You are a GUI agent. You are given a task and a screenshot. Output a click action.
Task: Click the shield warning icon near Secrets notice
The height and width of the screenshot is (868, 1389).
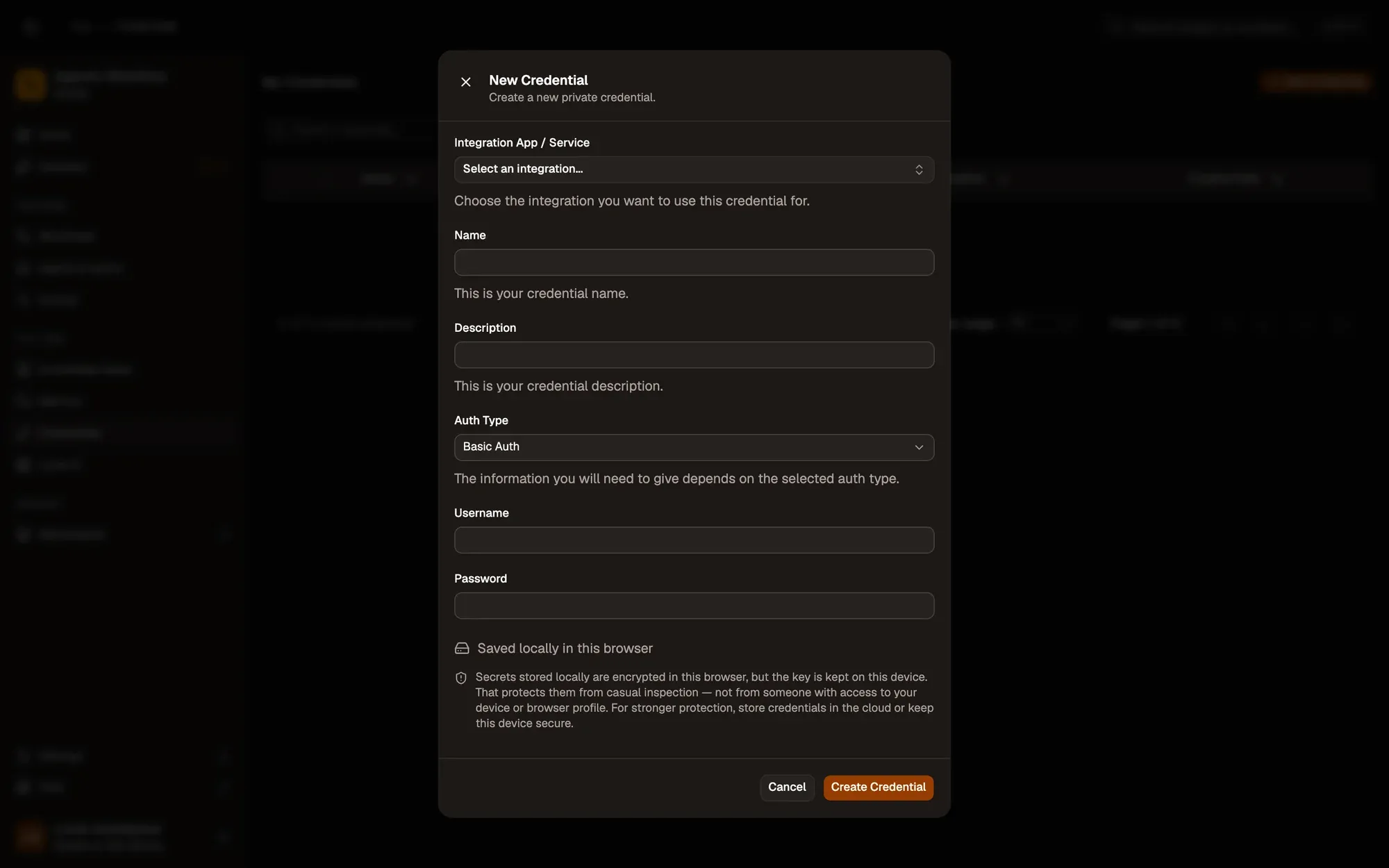coord(461,678)
